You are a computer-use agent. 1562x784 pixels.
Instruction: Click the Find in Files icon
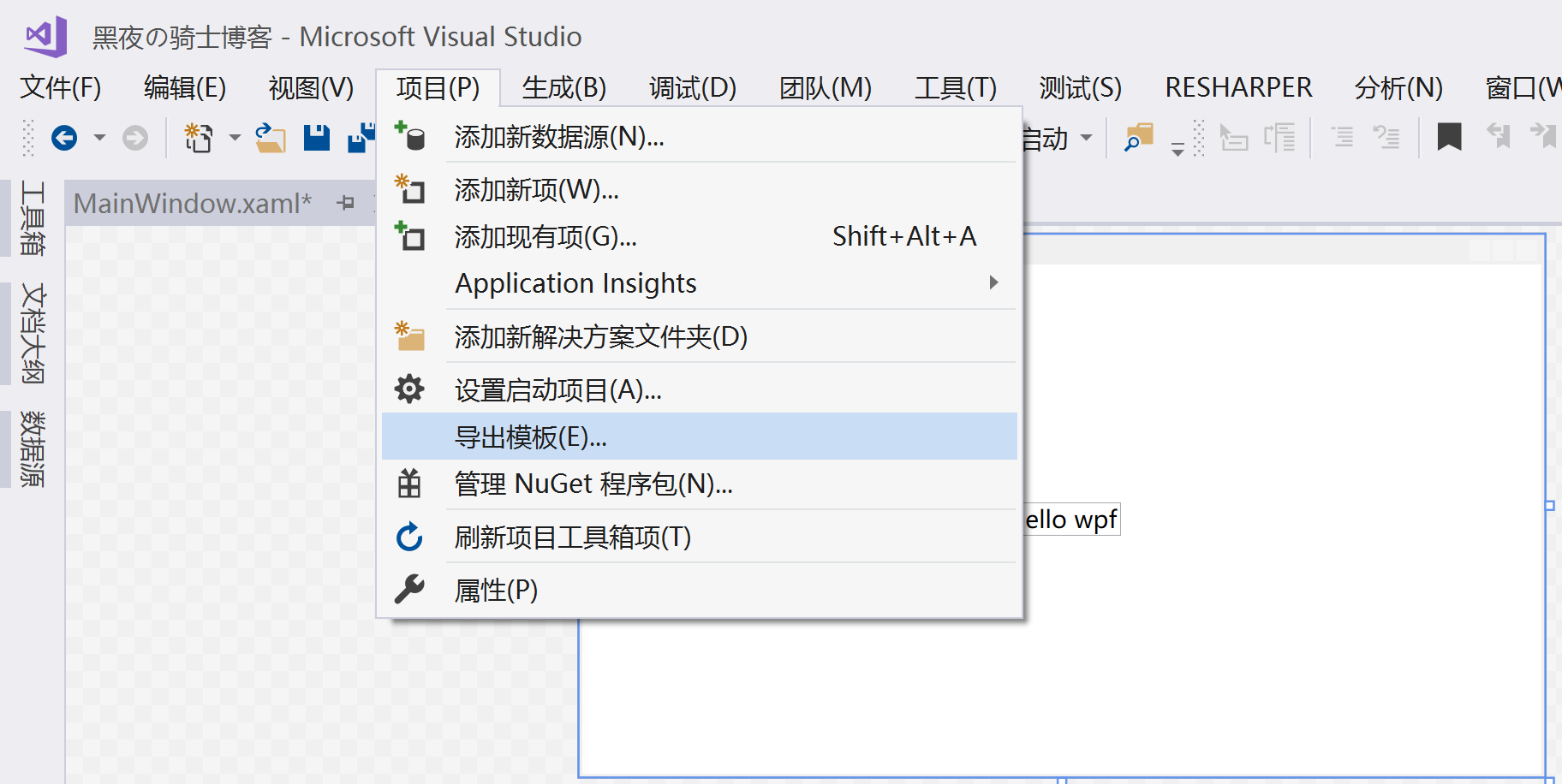coord(1138,137)
